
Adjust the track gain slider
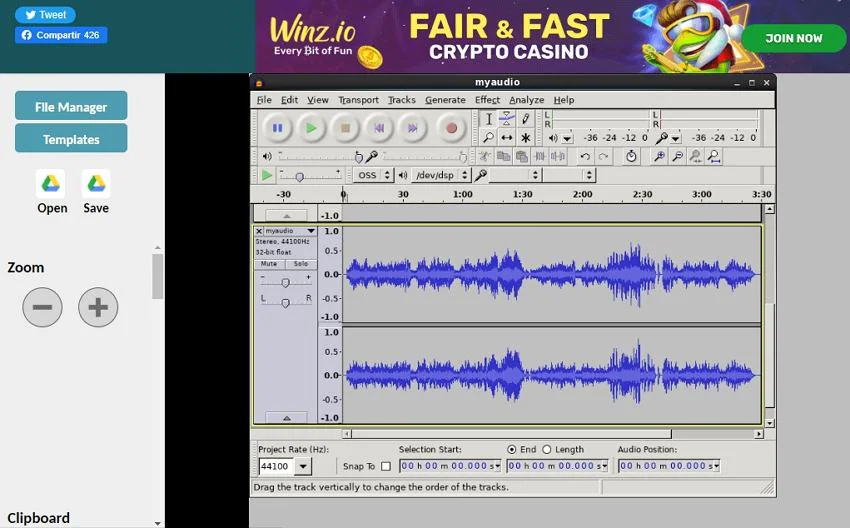coord(285,282)
